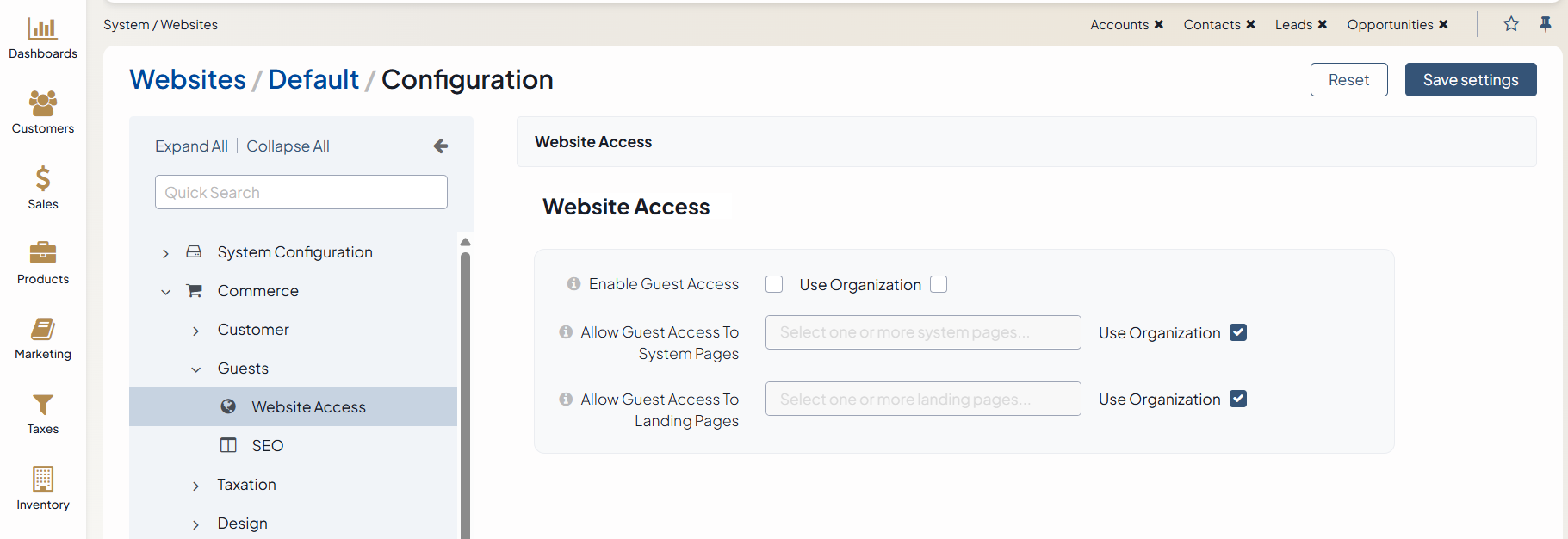Open the Inventory building icon
The height and width of the screenshot is (539, 1568).
42,479
